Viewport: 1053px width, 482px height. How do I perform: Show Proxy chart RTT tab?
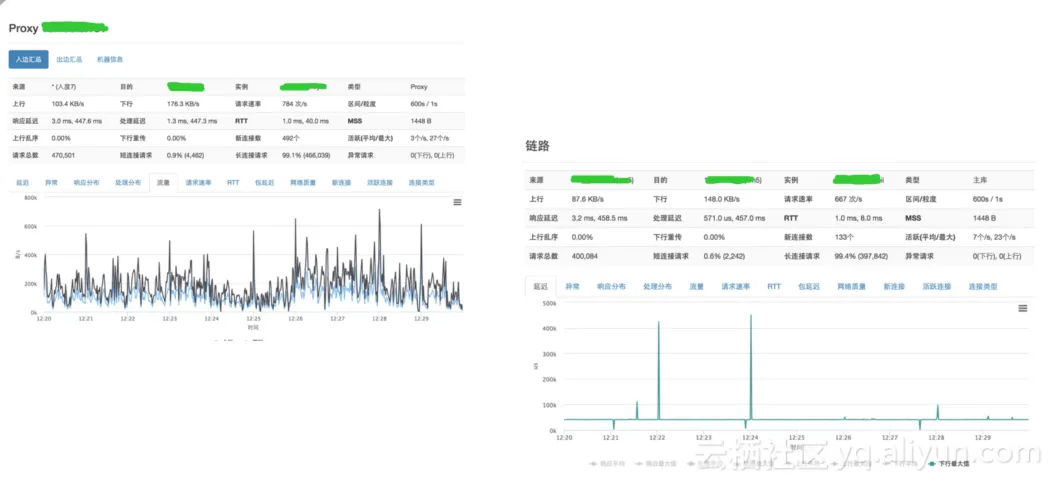(233, 183)
